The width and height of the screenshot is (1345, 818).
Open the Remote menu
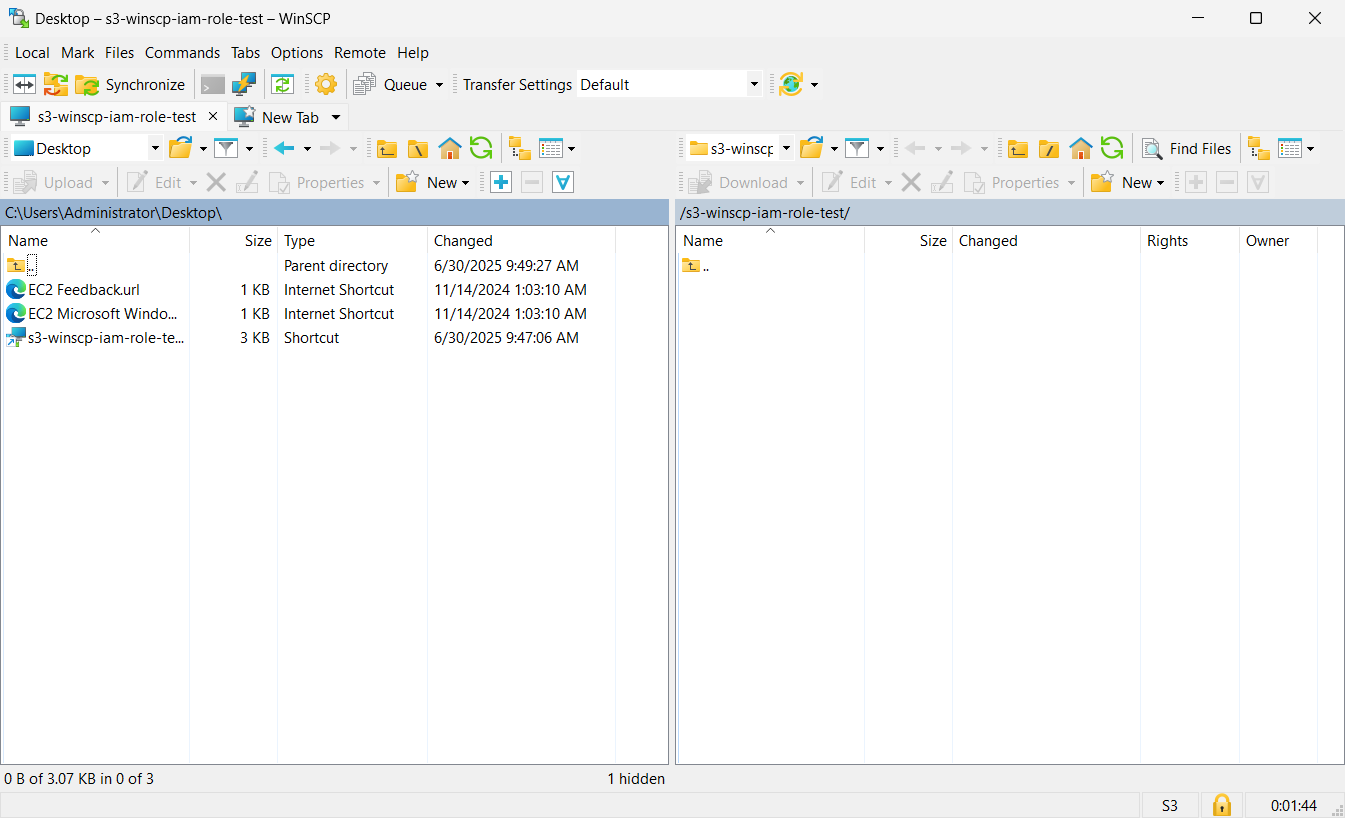(x=360, y=53)
